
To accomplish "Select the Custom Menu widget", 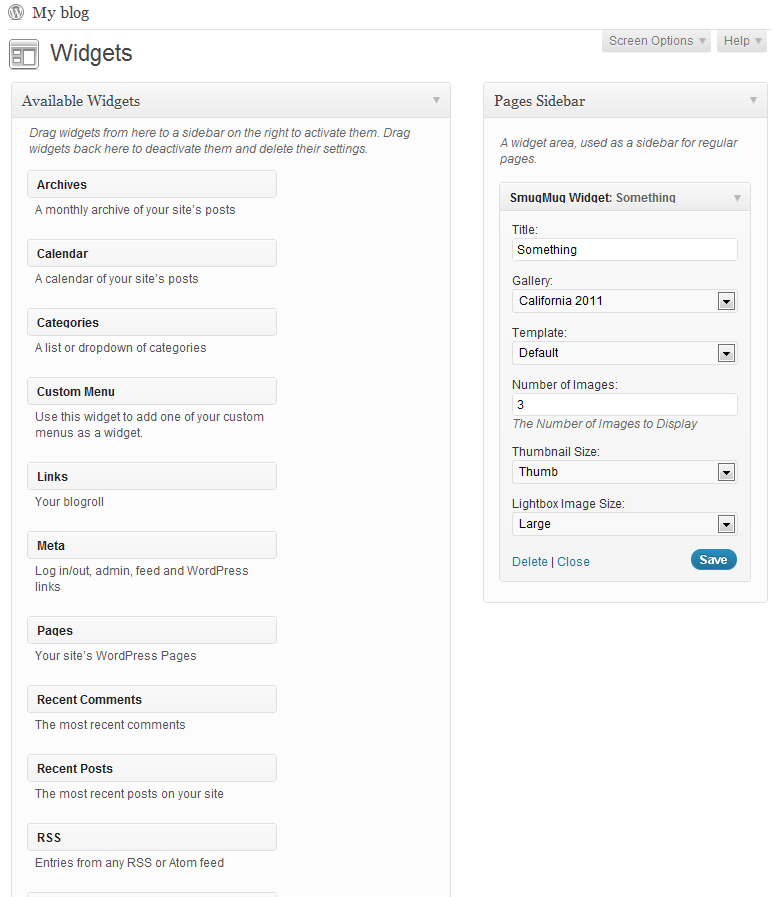I will click(x=152, y=391).
